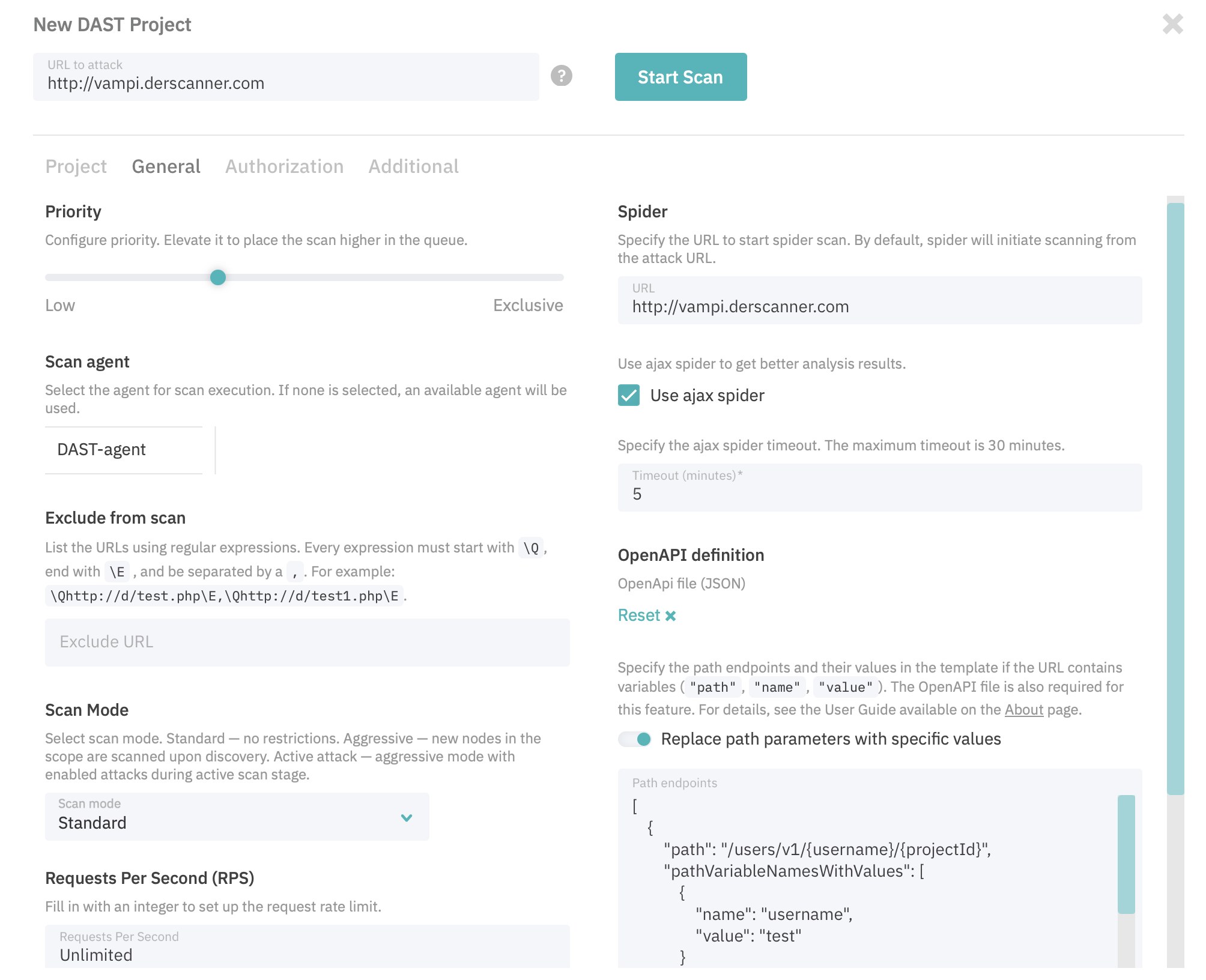Click the "OpenAPI definition" heading

tap(691, 555)
